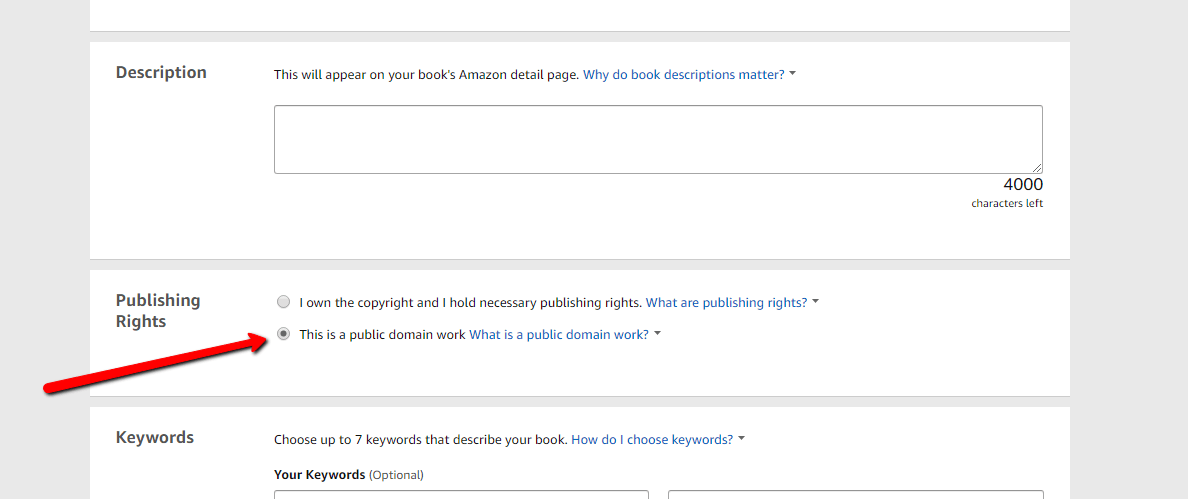Open the 'How do I choose keywords?' link
The image size is (1188, 499).
click(x=652, y=439)
